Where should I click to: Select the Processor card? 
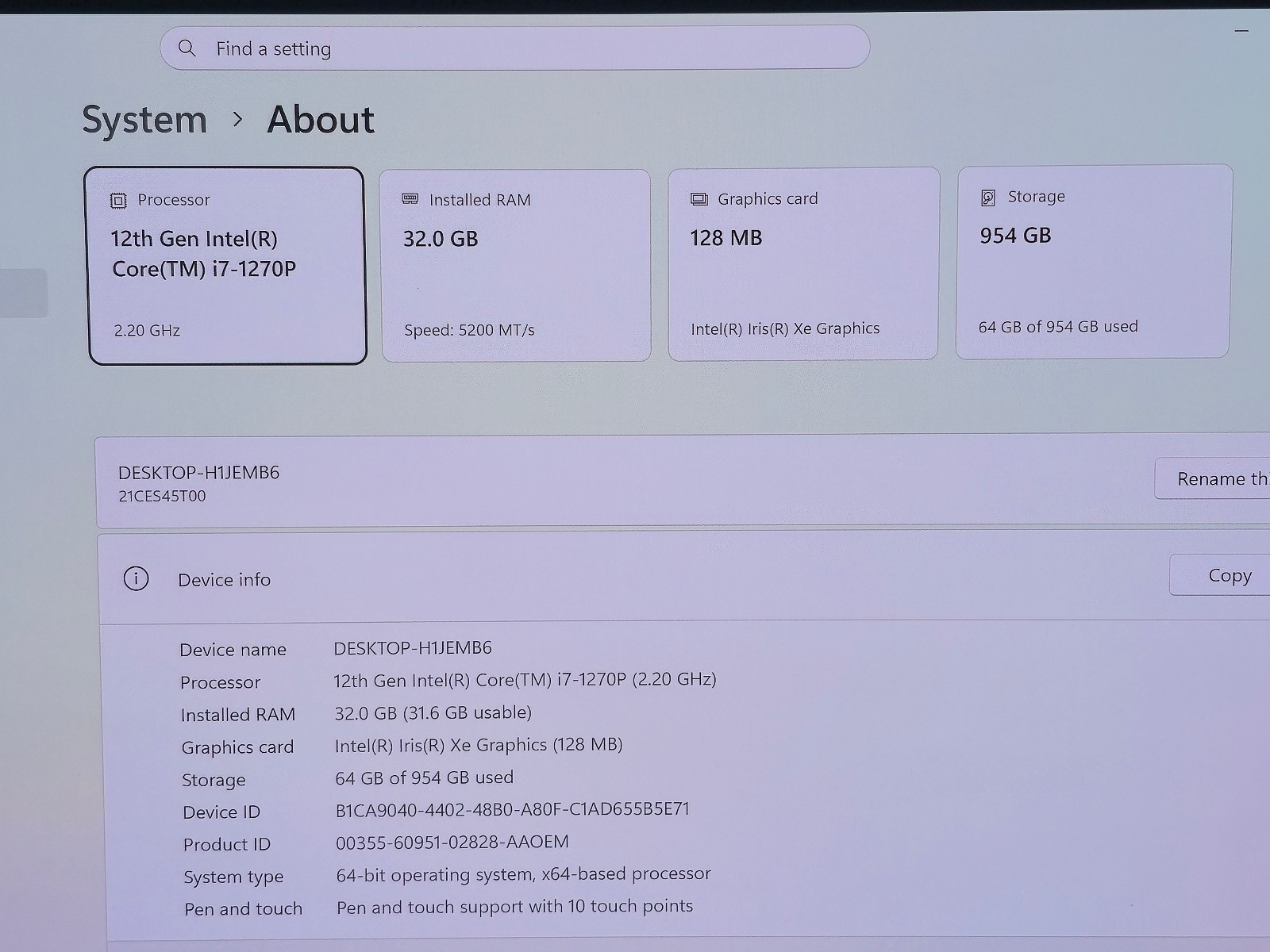[226, 266]
